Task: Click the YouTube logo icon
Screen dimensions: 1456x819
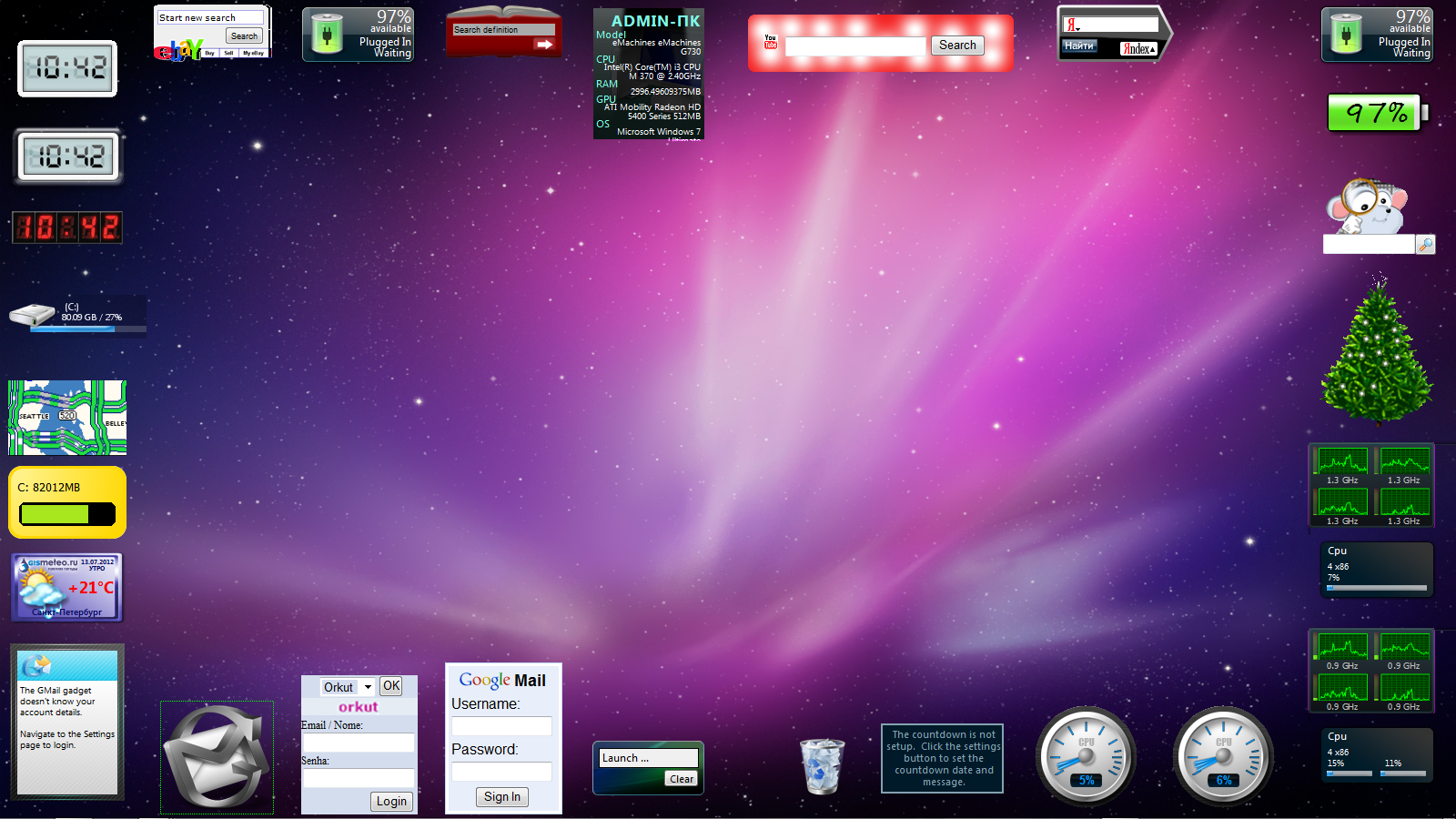Action: tap(771, 42)
